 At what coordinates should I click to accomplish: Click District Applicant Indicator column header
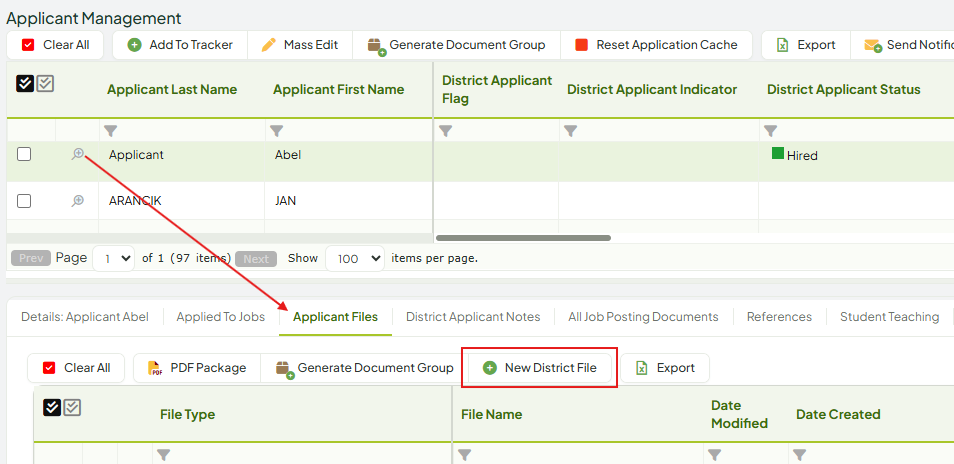[652, 89]
